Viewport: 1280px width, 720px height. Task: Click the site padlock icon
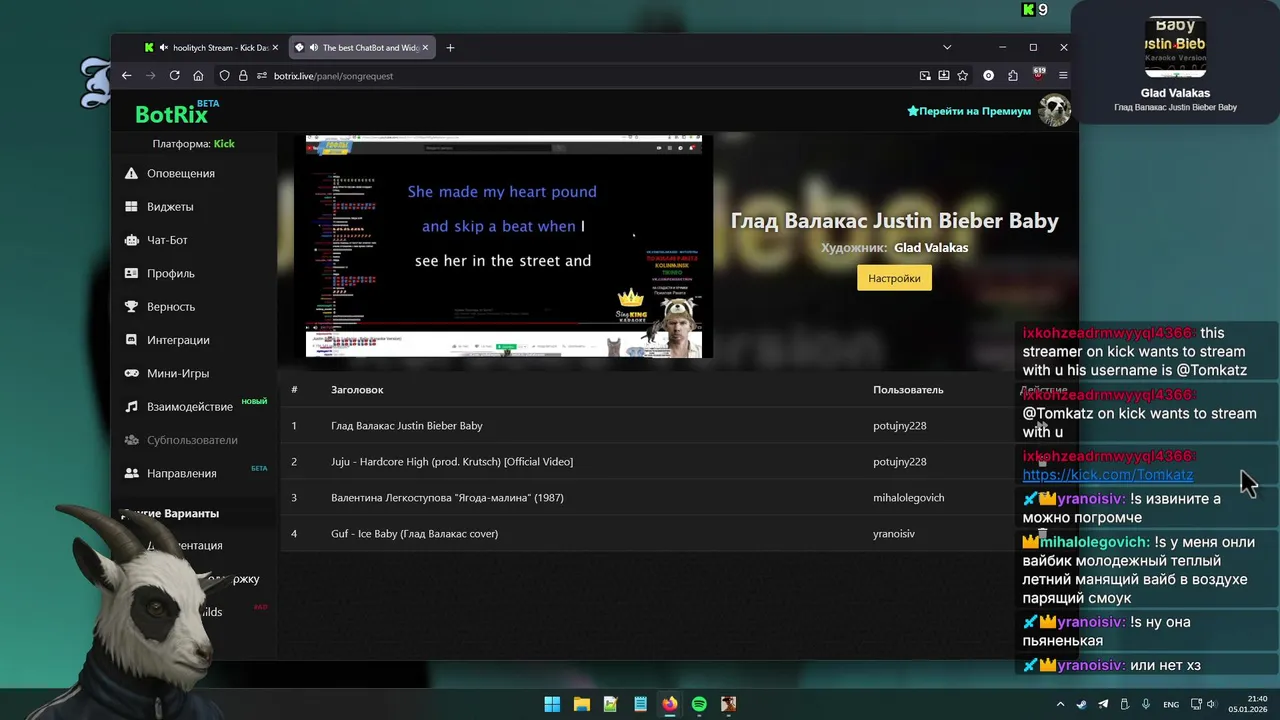(243, 75)
